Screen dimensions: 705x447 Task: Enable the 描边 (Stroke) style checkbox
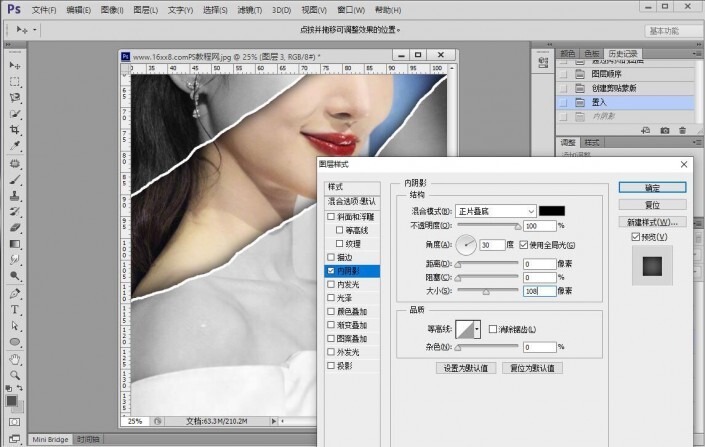click(332, 257)
